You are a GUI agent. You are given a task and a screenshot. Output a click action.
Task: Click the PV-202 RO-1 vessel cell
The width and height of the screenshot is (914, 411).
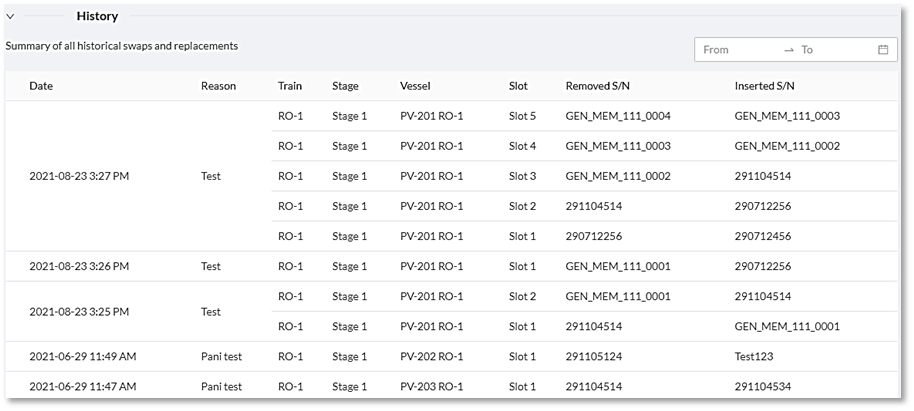[x=431, y=357]
